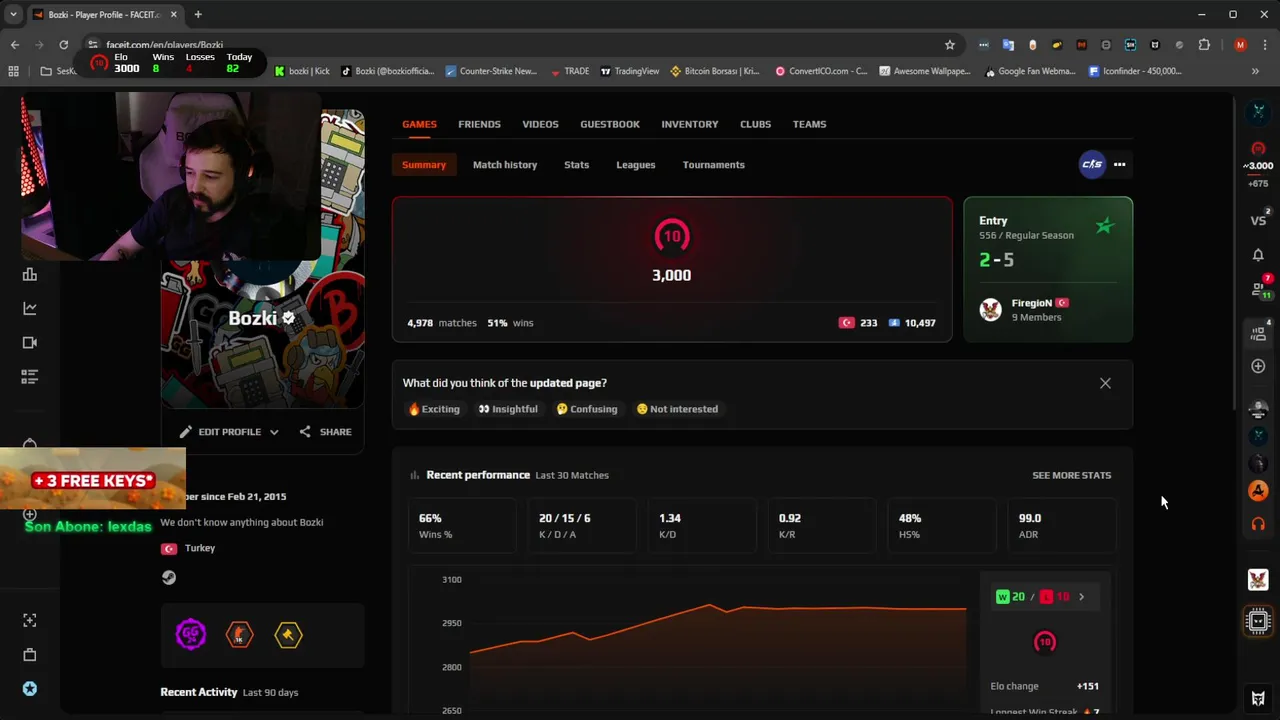Click the Share button
This screenshot has width=1280, height=720.
pos(325,432)
